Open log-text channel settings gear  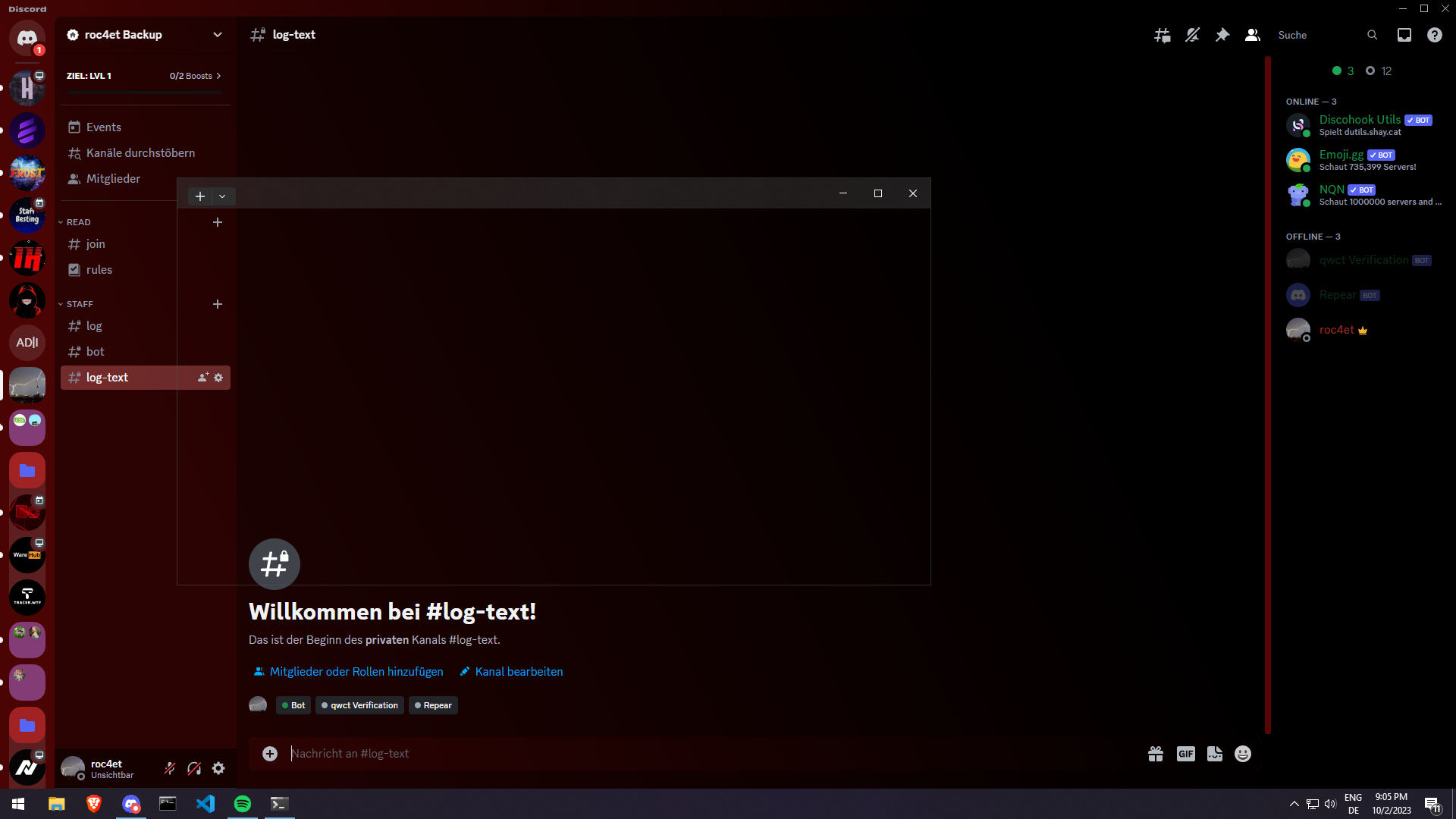point(218,378)
